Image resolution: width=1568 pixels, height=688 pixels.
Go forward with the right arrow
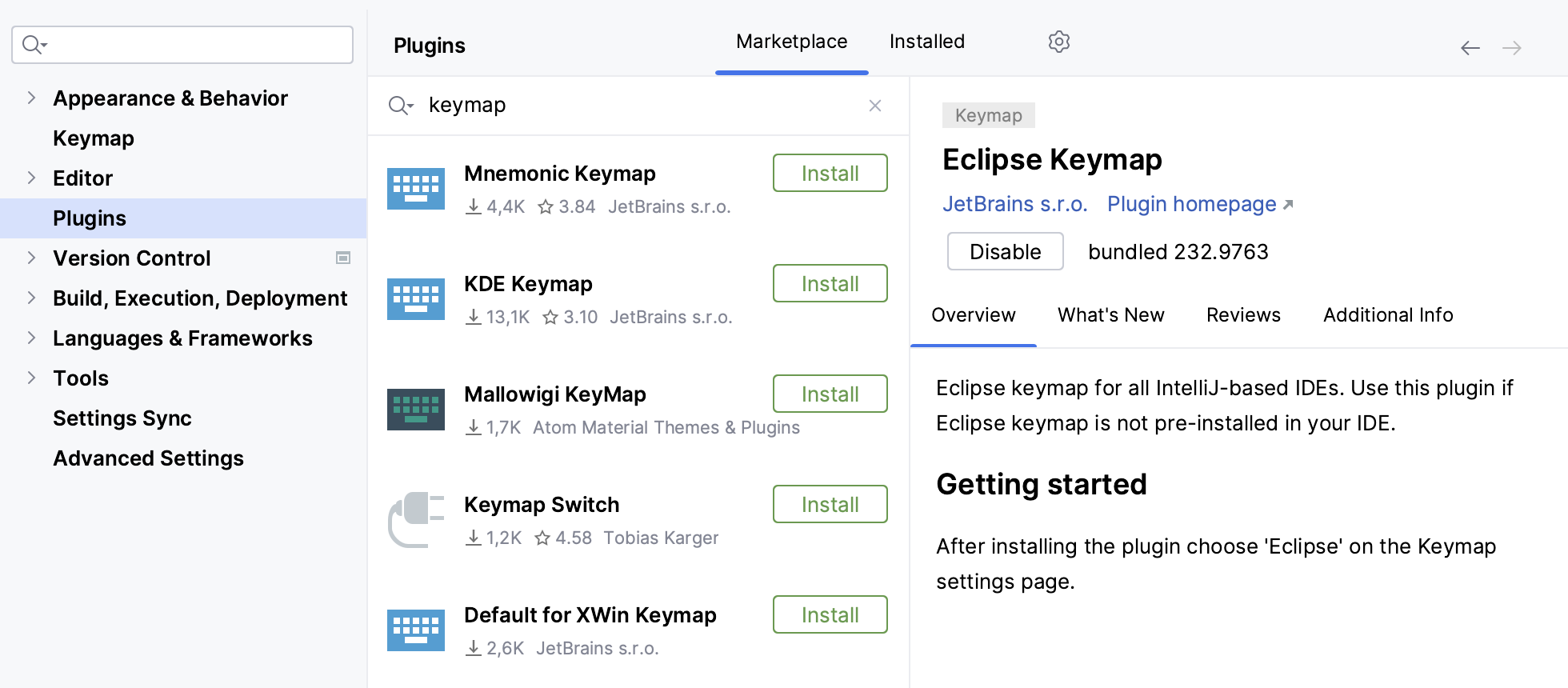[x=1512, y=48]
